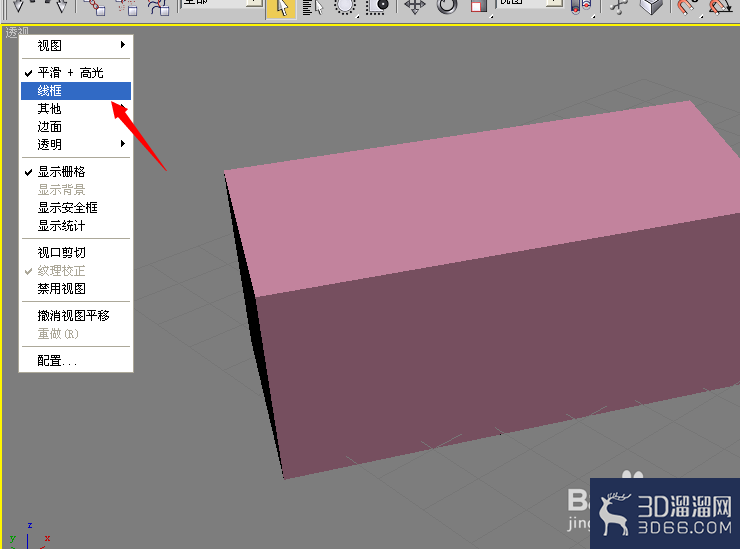740x549 pixels.
Task: Click the Use Pivot Point Center icon
Action: pyautogui.click(x=581, y=7)
